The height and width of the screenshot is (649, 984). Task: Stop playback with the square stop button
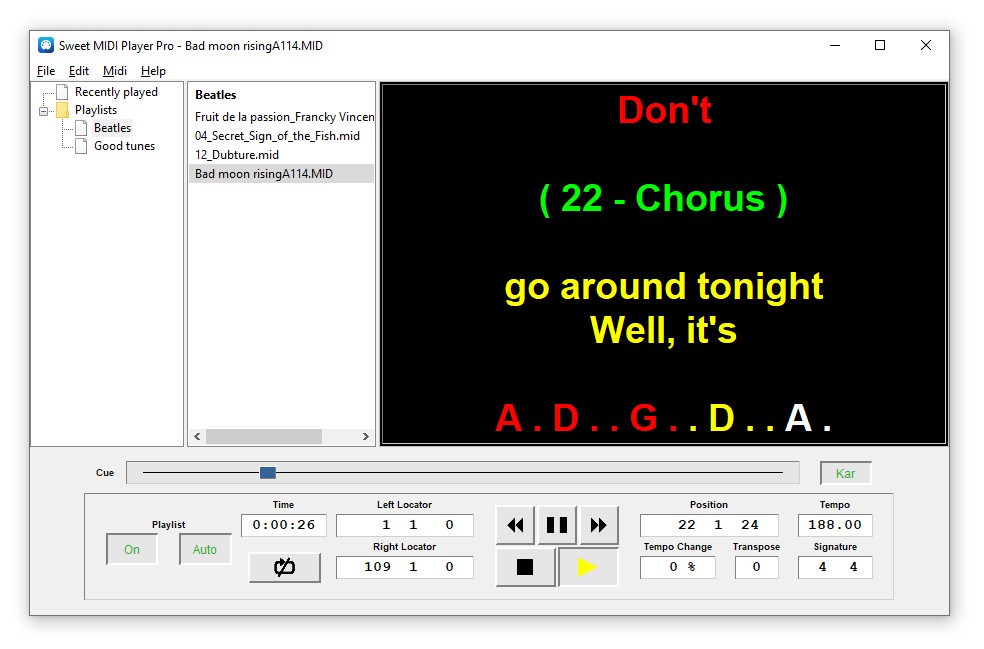(x=525, y=567)
